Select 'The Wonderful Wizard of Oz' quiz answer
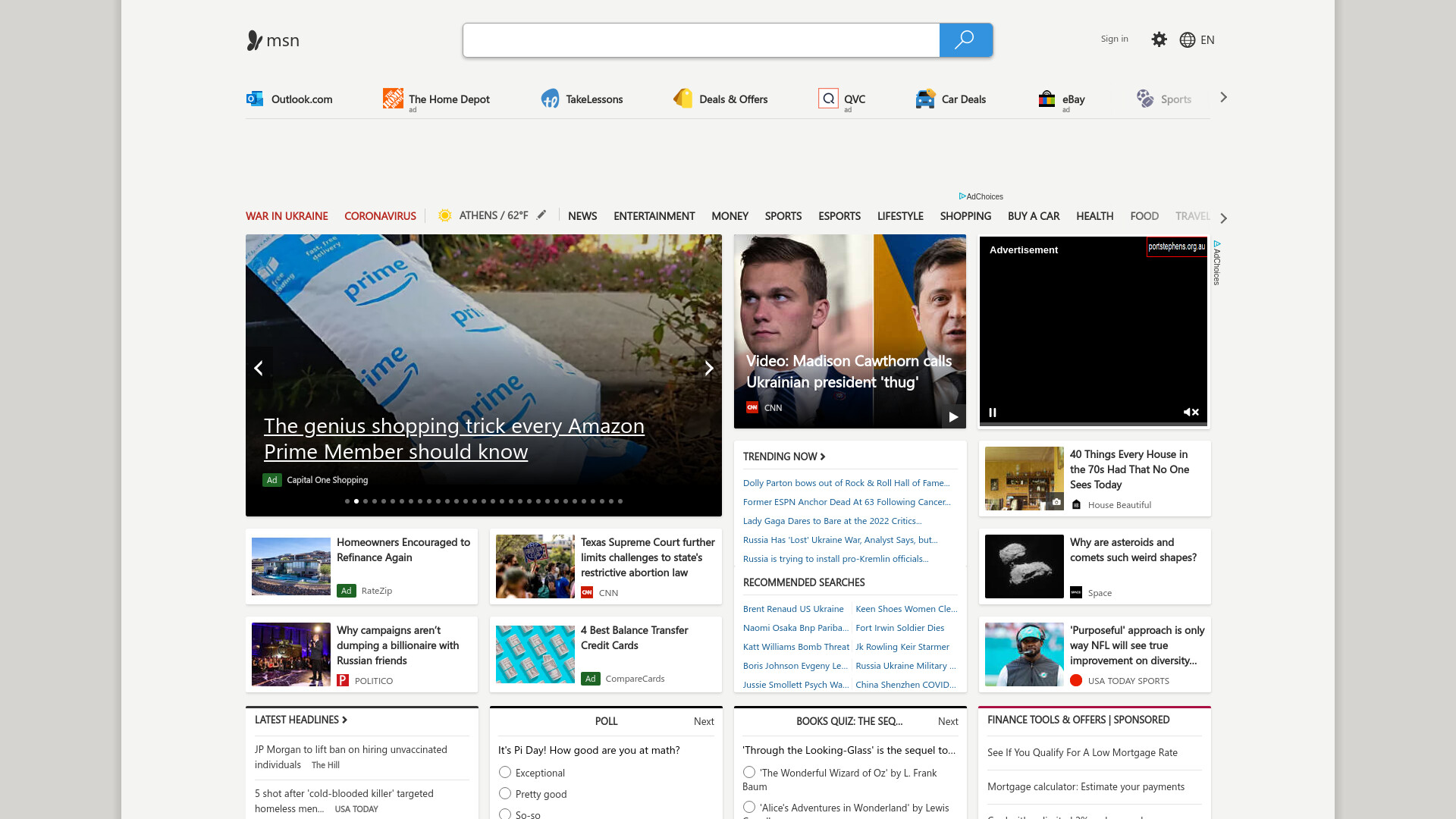The width and height of the screenshot is (1456, 819). pos(749,772)
